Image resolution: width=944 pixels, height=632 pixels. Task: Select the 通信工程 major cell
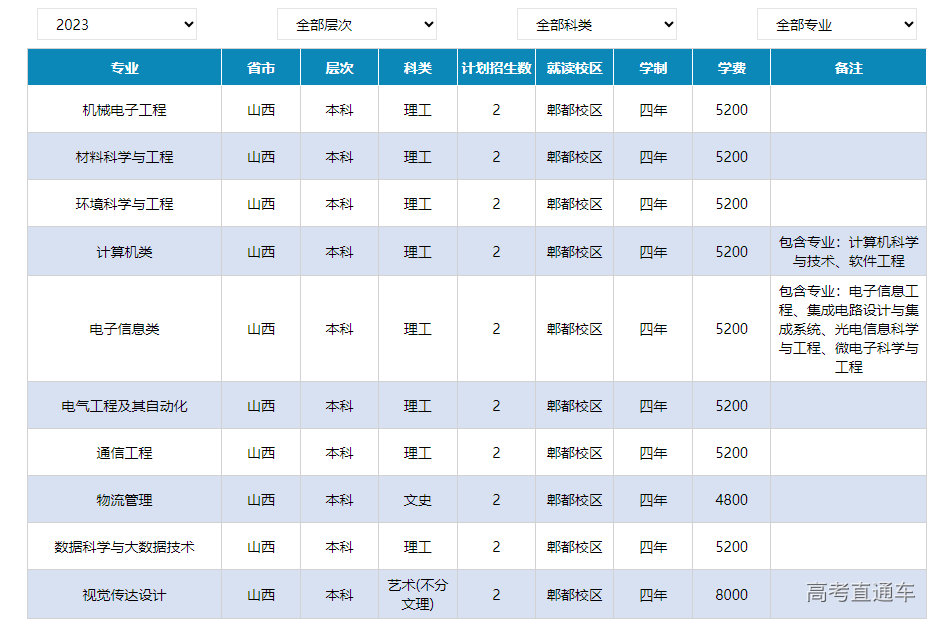125,453
